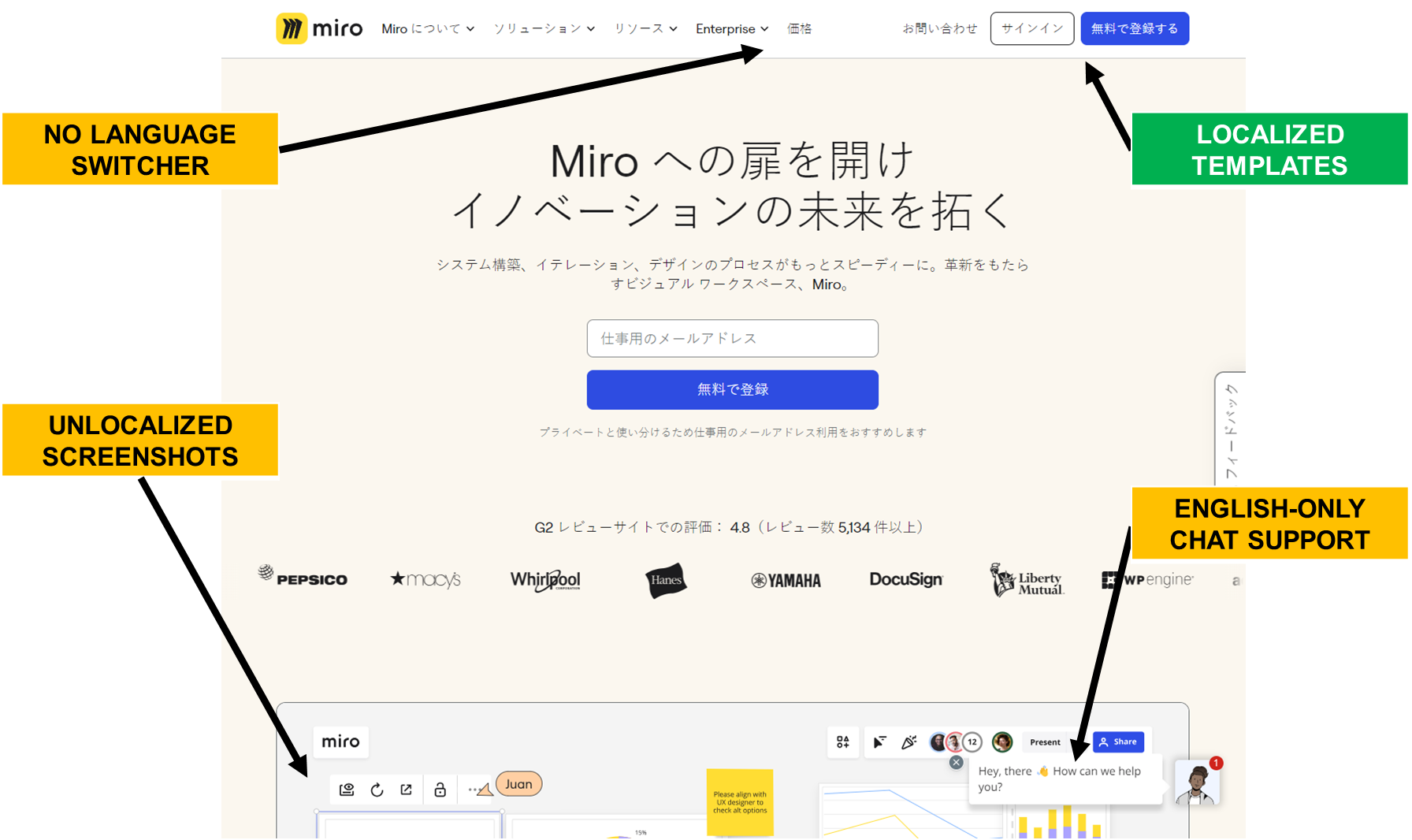Open the お問い合わせ contact link
Viewport: 1412px width, 840px height.
(x=939, y=28)
